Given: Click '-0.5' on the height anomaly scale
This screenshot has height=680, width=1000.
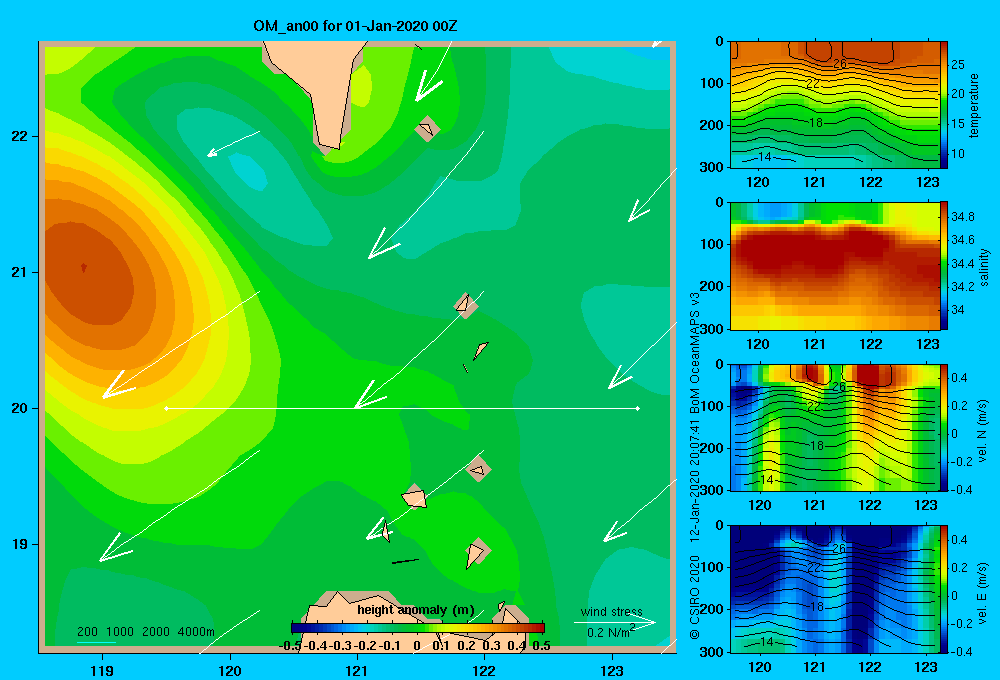Looking at the screenshot, I should pos(290,646).
